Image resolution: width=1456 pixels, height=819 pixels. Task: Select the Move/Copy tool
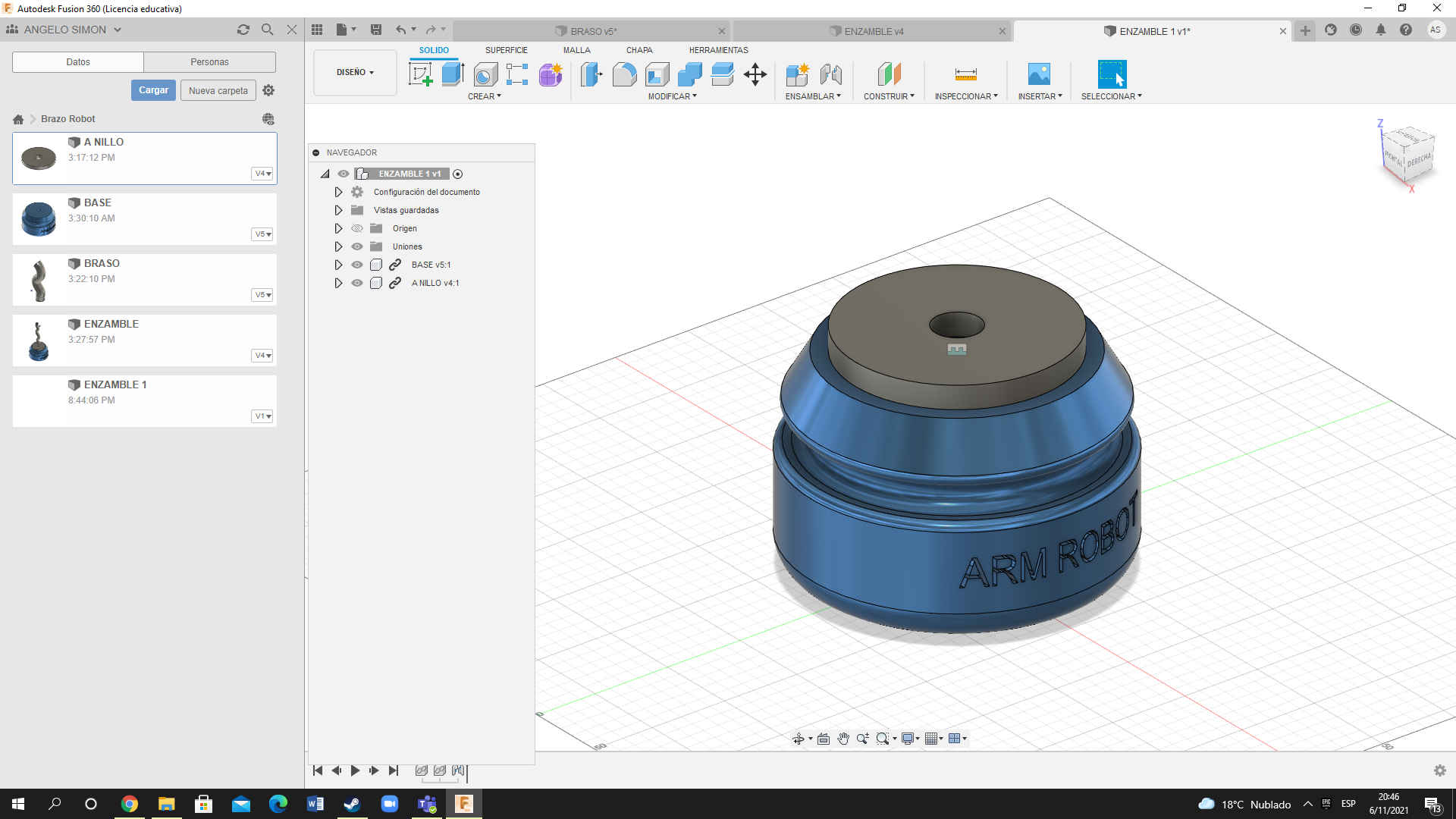click(x=755, y=74)
